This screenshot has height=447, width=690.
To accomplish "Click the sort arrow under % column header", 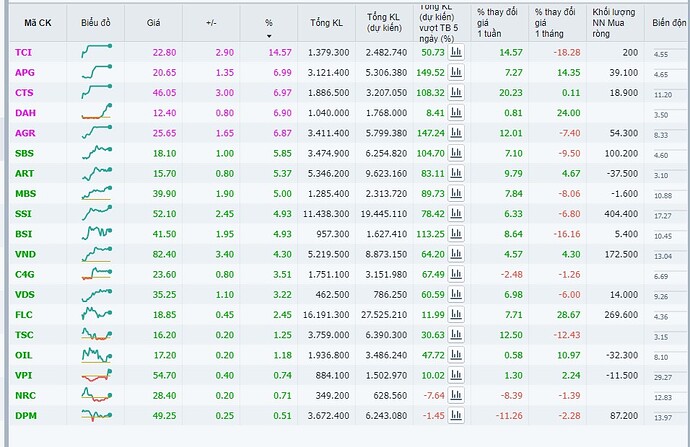I will click(268, 36).
